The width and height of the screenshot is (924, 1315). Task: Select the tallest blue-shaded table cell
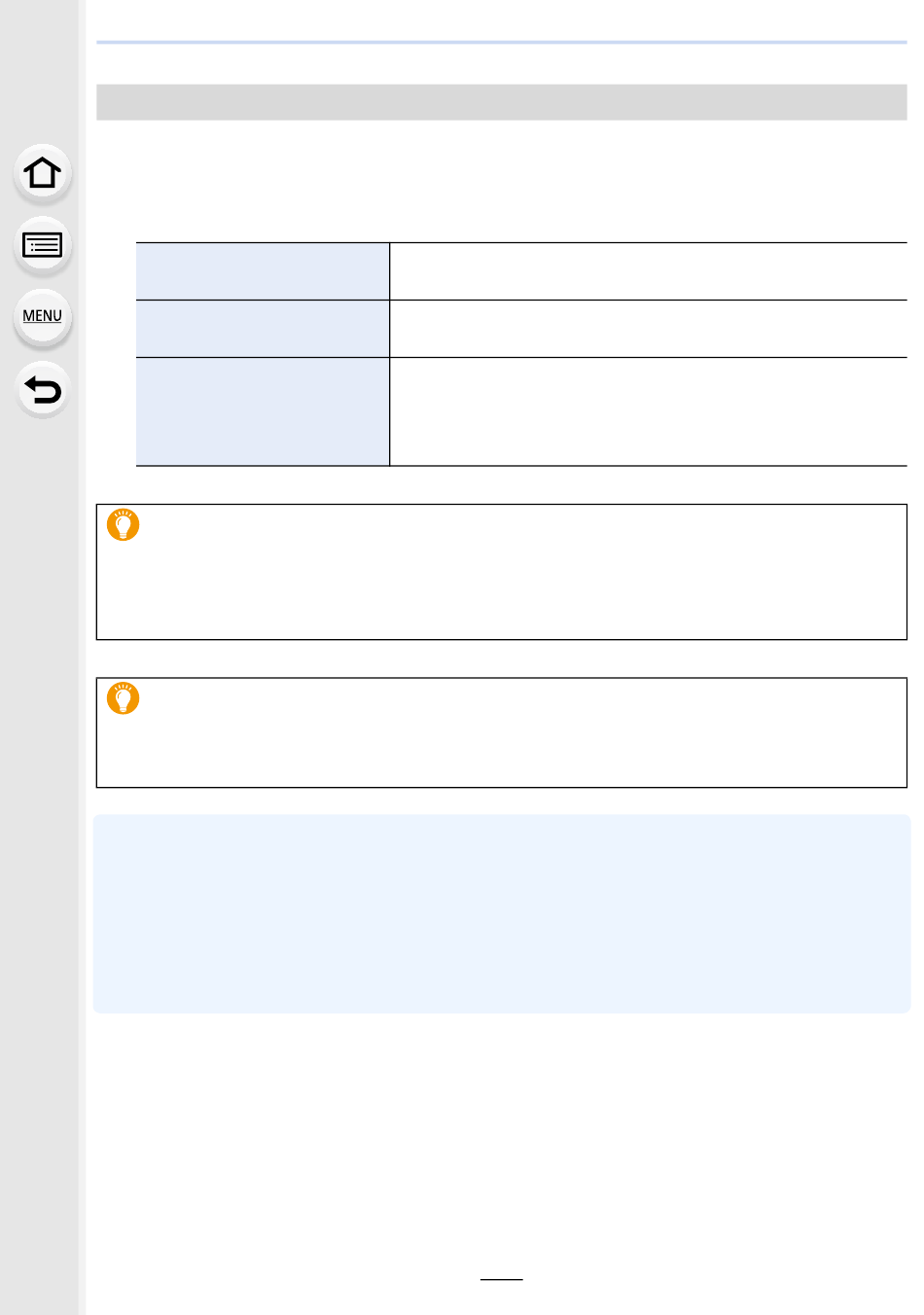click(263, 411)
